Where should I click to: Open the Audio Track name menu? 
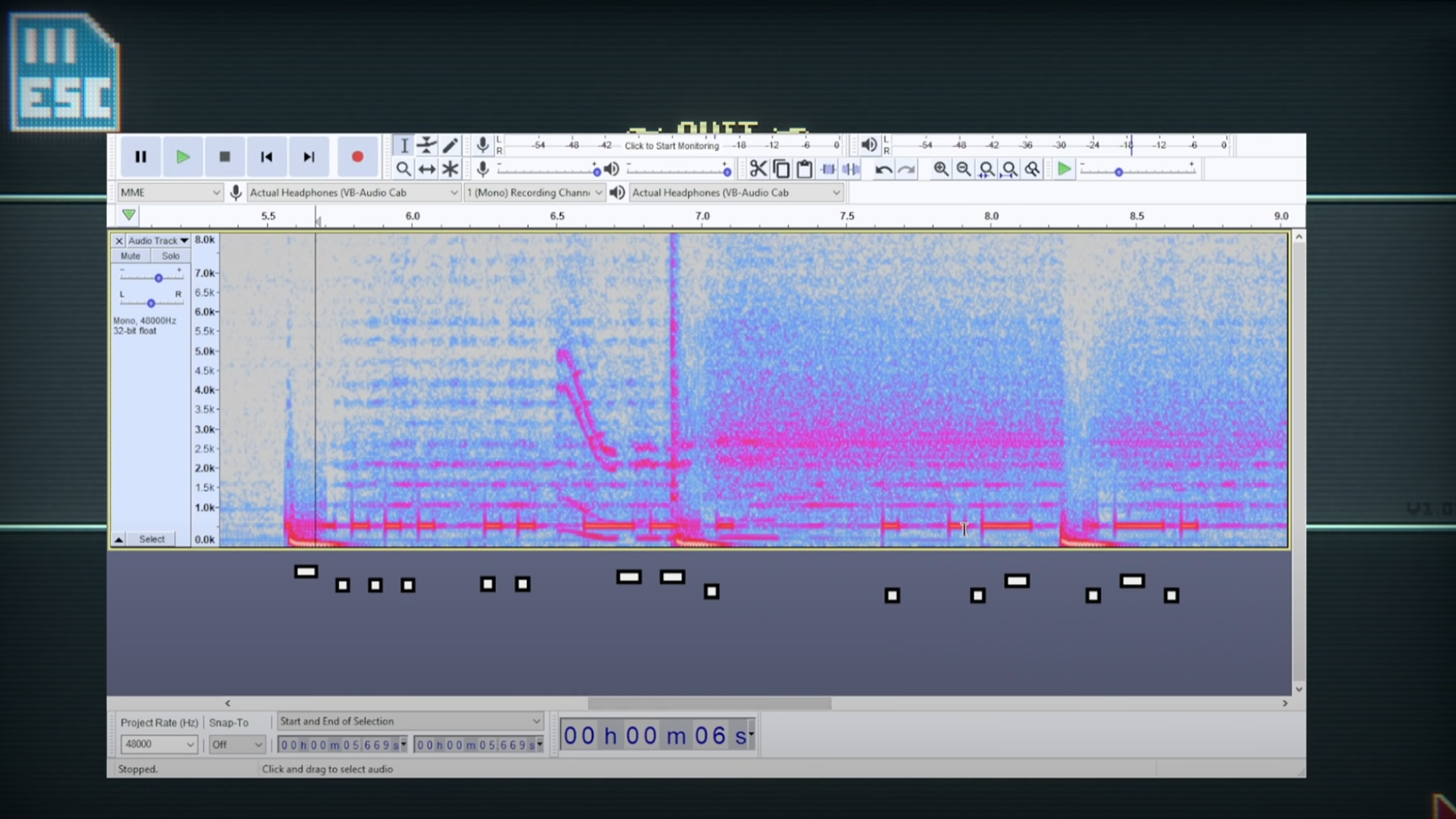(x=158, y=240)
